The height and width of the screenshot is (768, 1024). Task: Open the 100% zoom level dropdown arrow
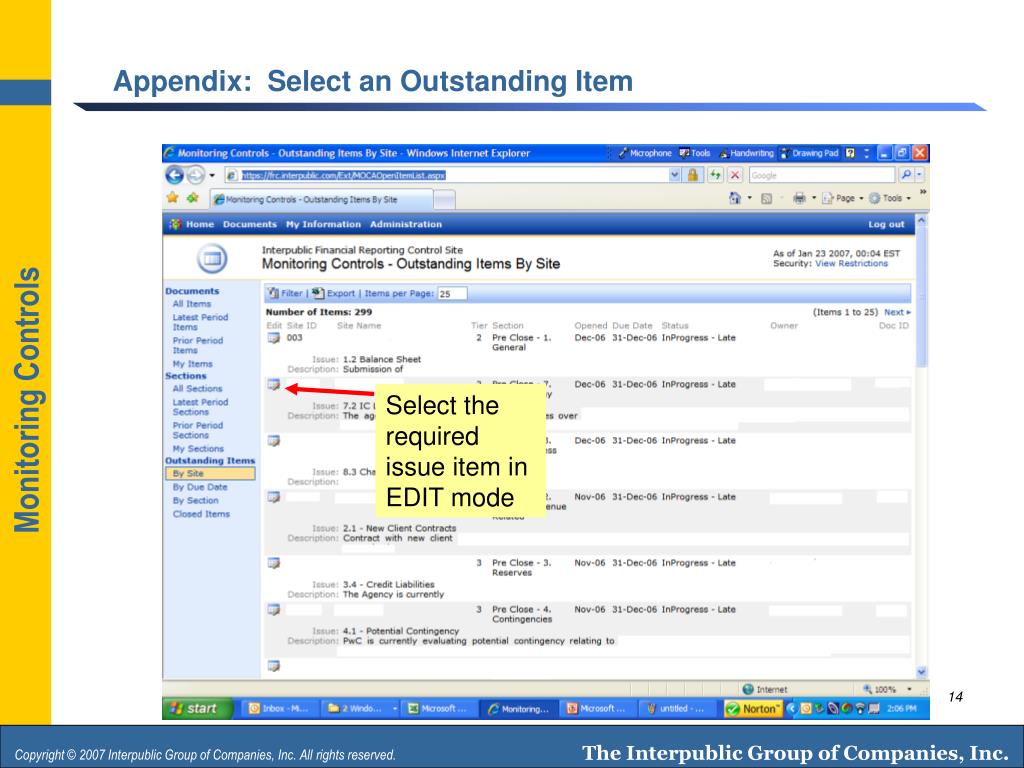(x=909, y=689)
